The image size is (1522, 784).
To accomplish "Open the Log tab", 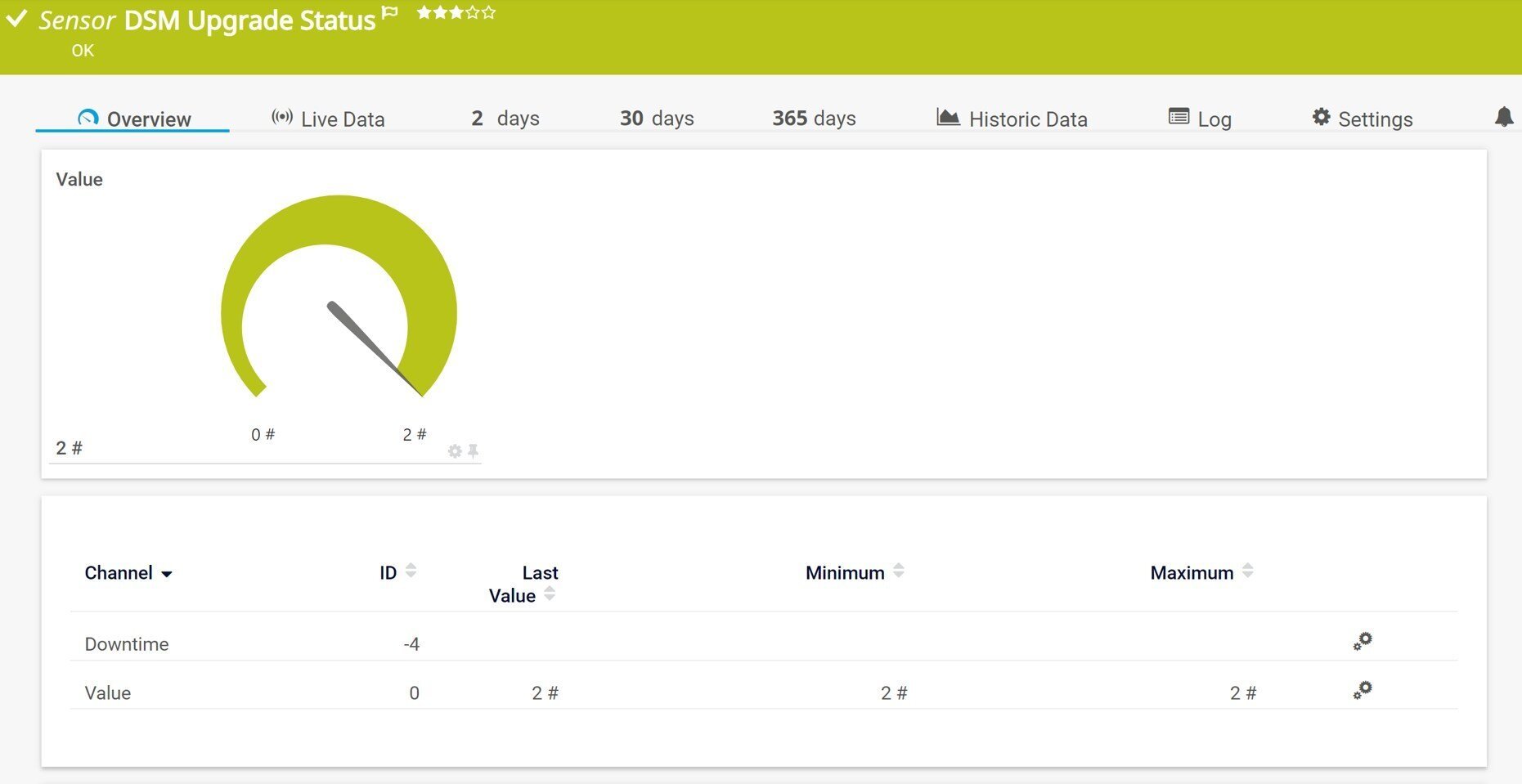I will 1200,119.
